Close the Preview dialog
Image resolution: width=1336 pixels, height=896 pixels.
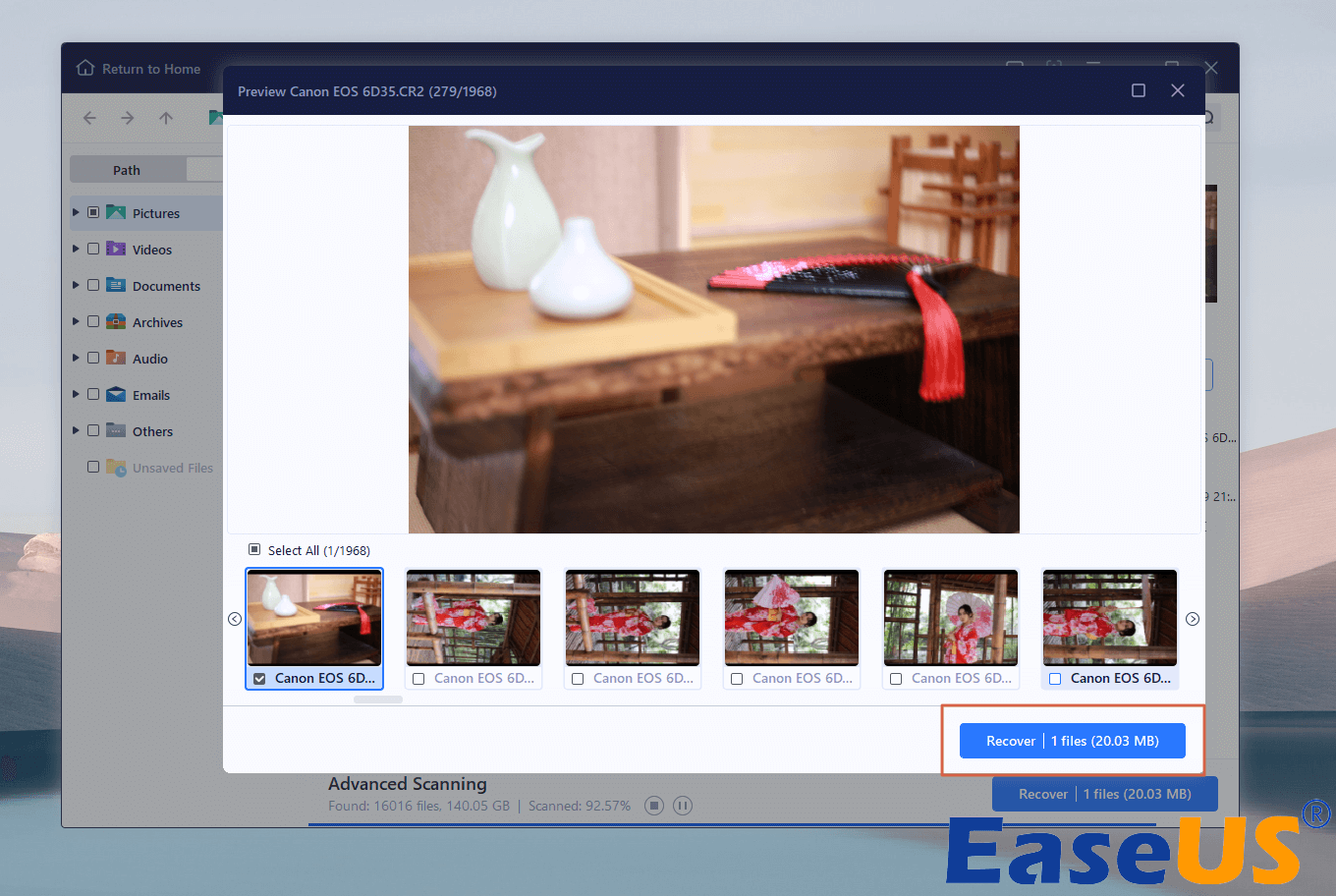coord(1178,90)
